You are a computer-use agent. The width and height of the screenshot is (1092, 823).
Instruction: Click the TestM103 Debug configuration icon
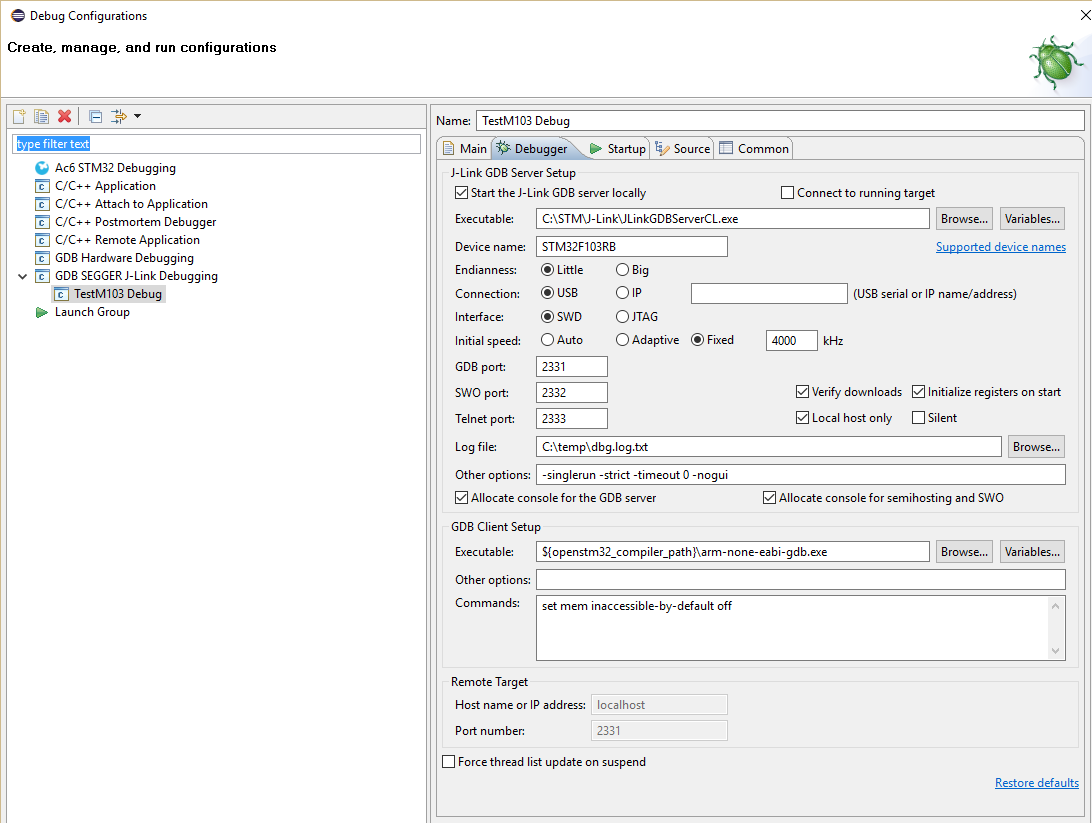[61, 295]
